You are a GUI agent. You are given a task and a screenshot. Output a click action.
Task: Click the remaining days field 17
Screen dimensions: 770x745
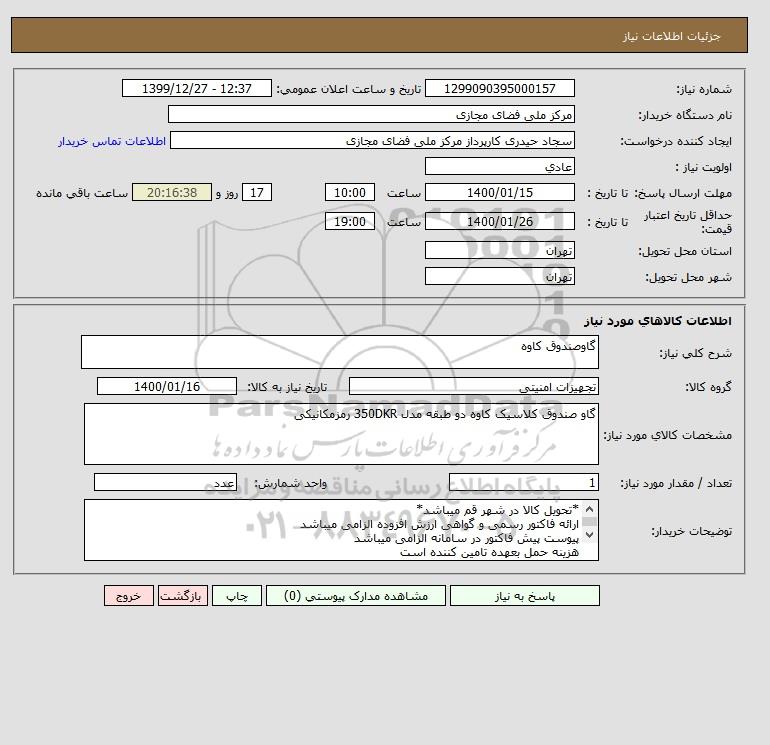click(x=257, y=193)
